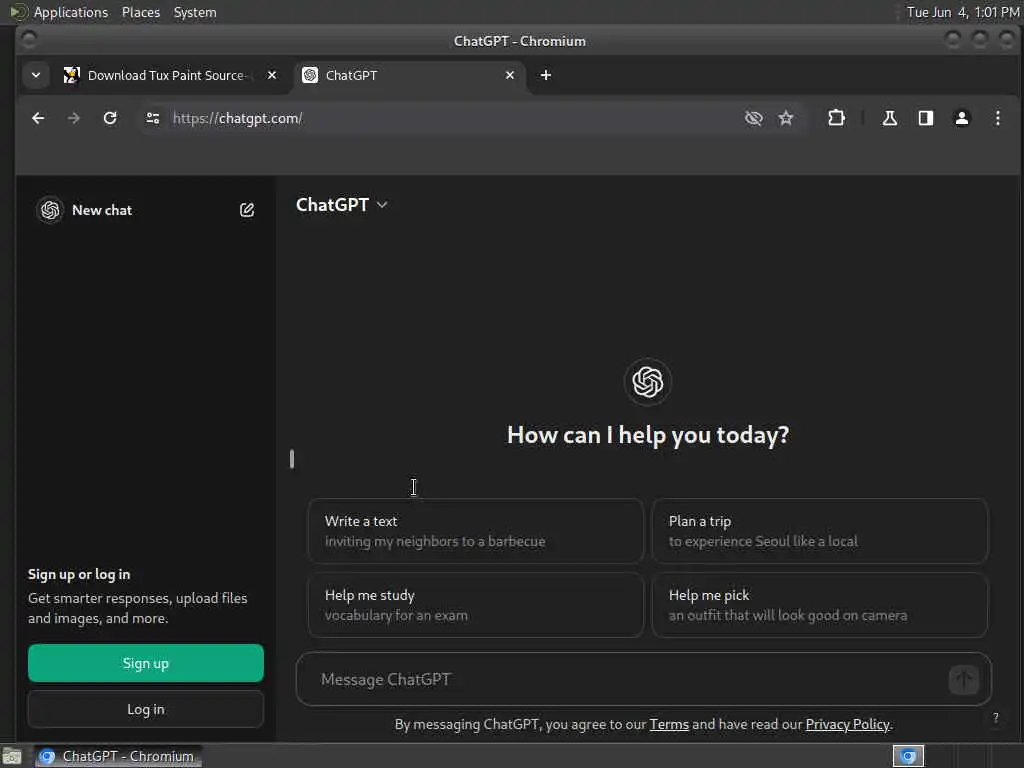Click the ChatGPT logo beside New chat
Viewport: 1024px width, 768px height.
point(50,210)
